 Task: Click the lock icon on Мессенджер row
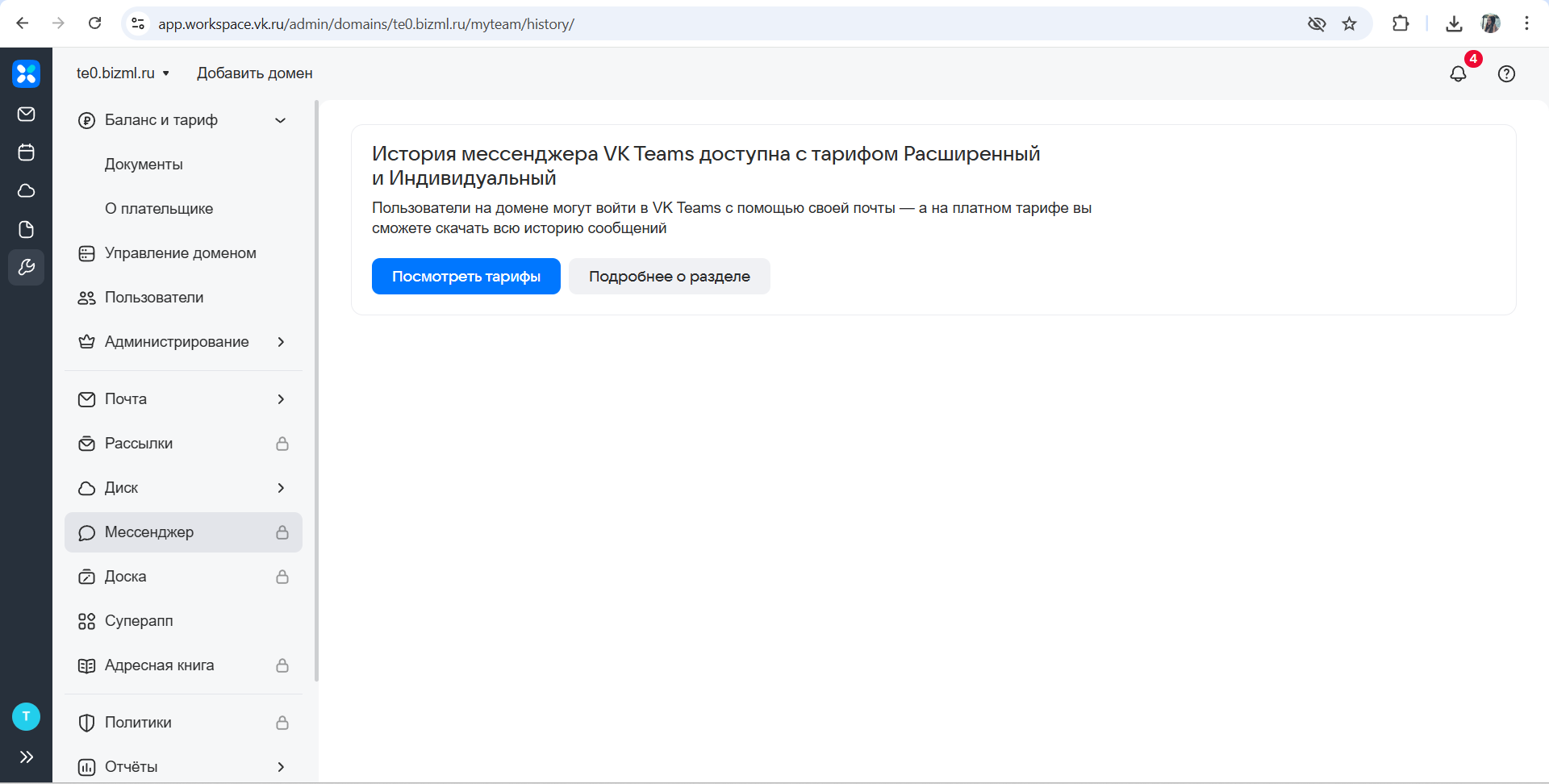[x=282, y=532]
